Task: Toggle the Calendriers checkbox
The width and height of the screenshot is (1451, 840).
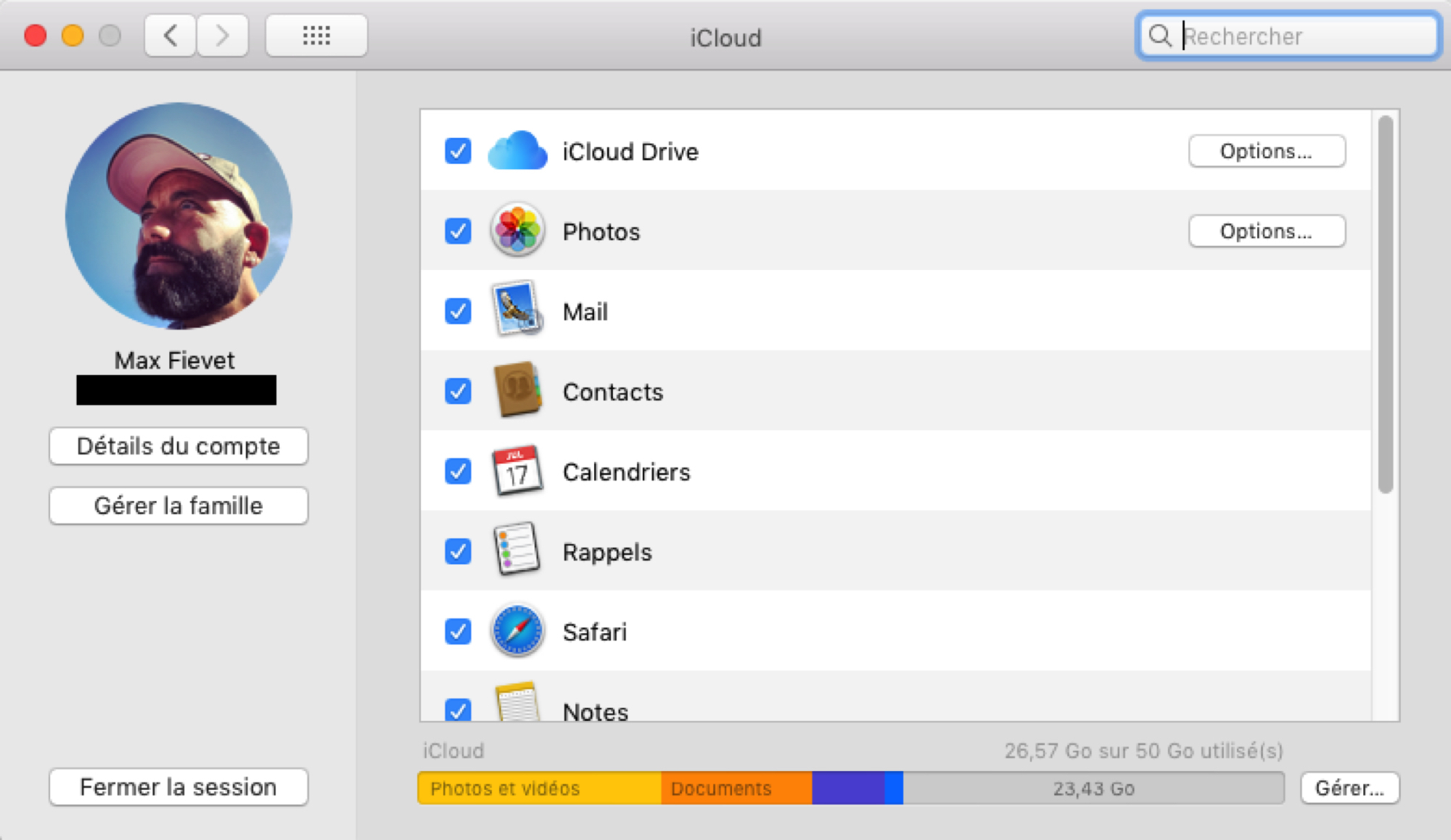Action: [x=458, y=472]
